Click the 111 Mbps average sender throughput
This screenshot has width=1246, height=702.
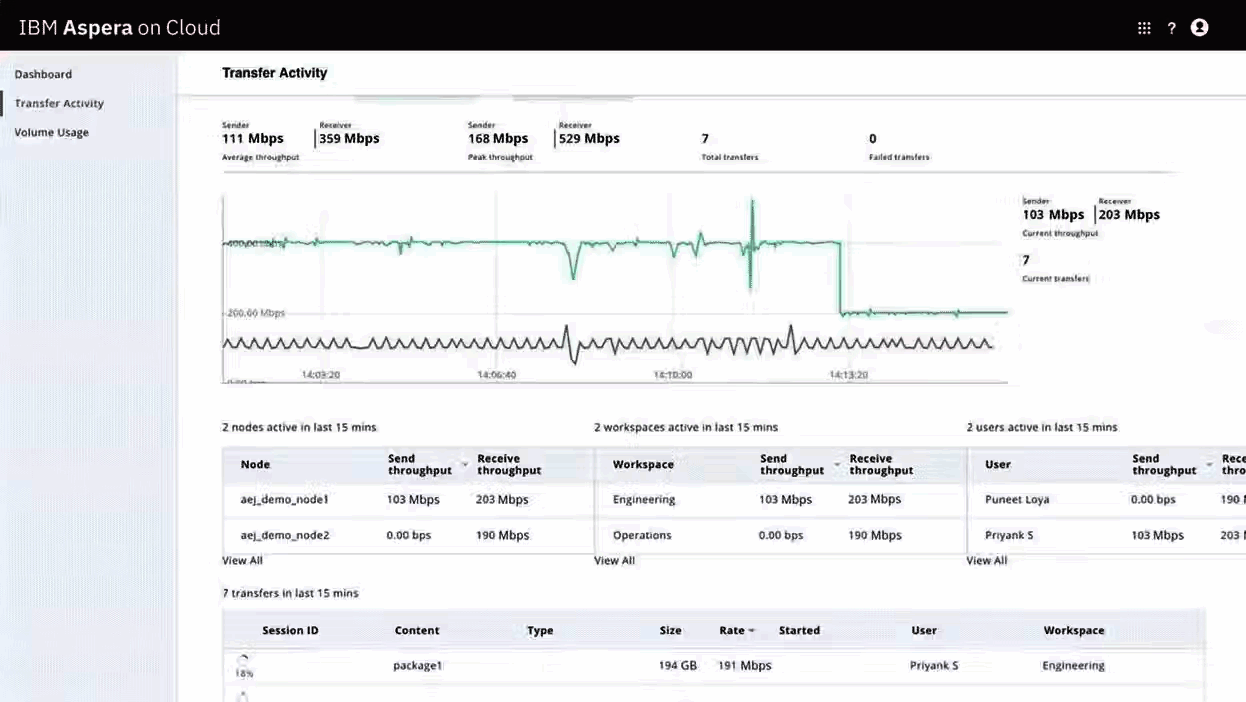253,139
